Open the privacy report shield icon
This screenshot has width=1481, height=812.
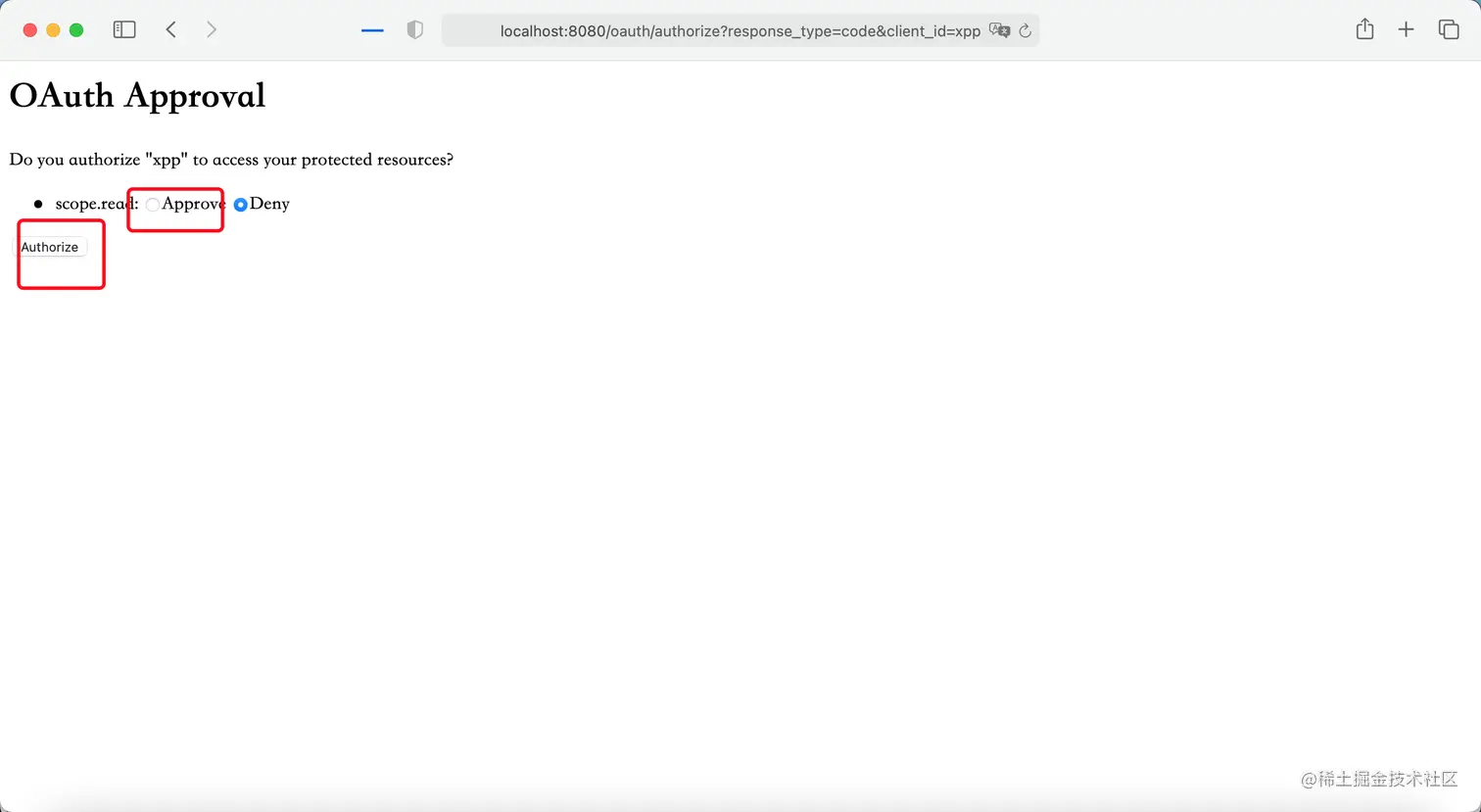415,30
